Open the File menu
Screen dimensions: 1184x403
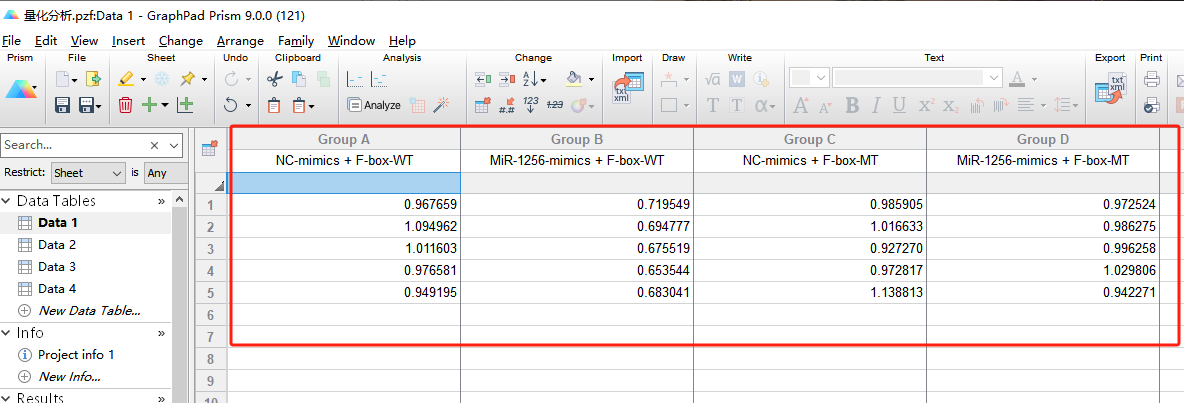[x=11, y=41]
